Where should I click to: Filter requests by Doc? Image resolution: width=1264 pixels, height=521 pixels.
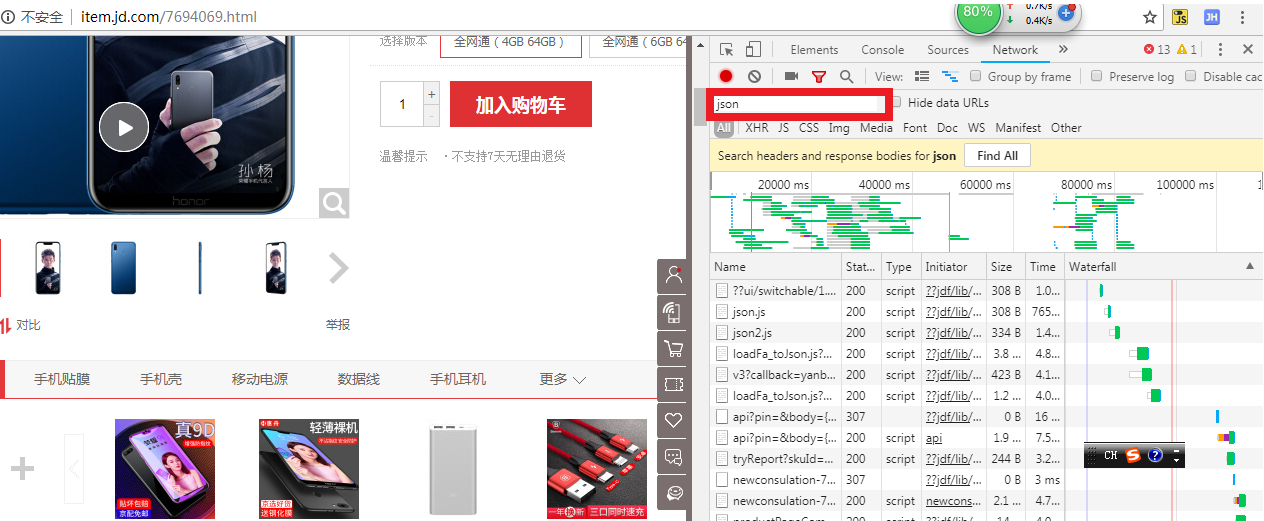coord(948,128)
